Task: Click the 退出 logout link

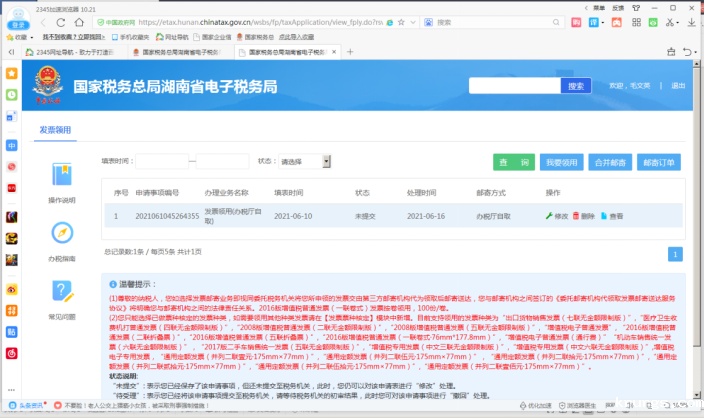Action: click(x=678, y=86)
